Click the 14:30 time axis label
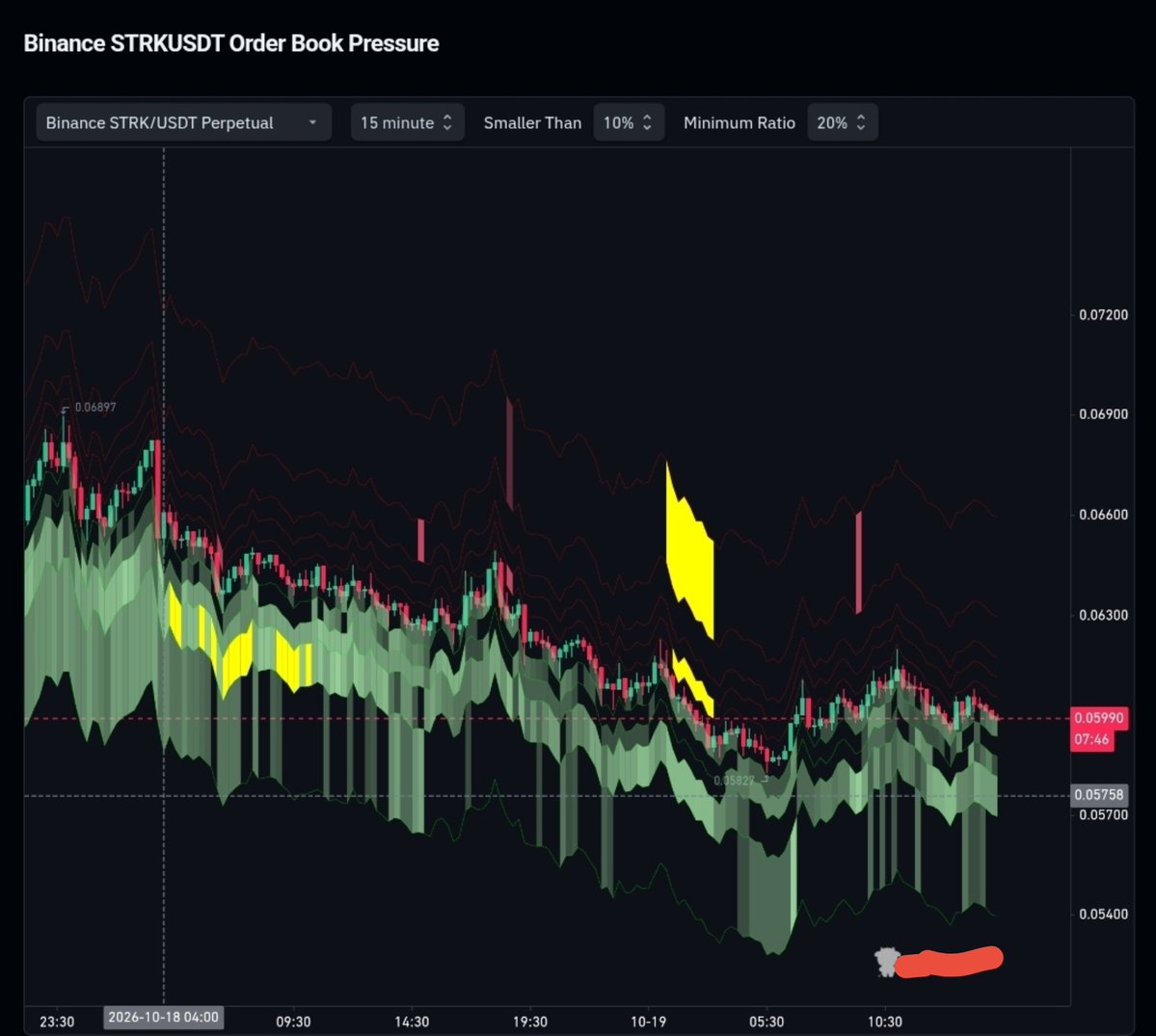 coord(412,1022)
